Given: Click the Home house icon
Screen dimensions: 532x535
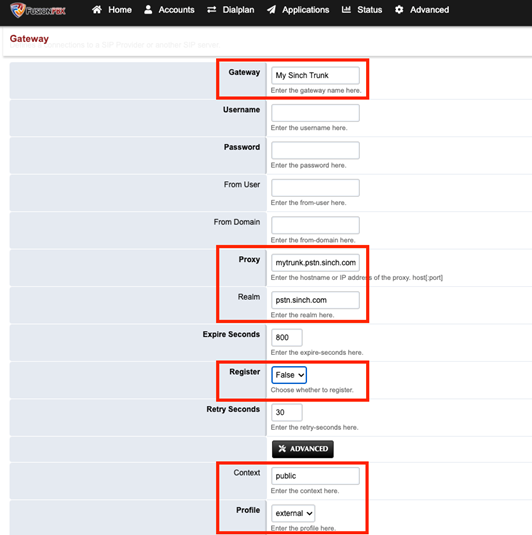Looking at the screenshot, I should point(97,10).
